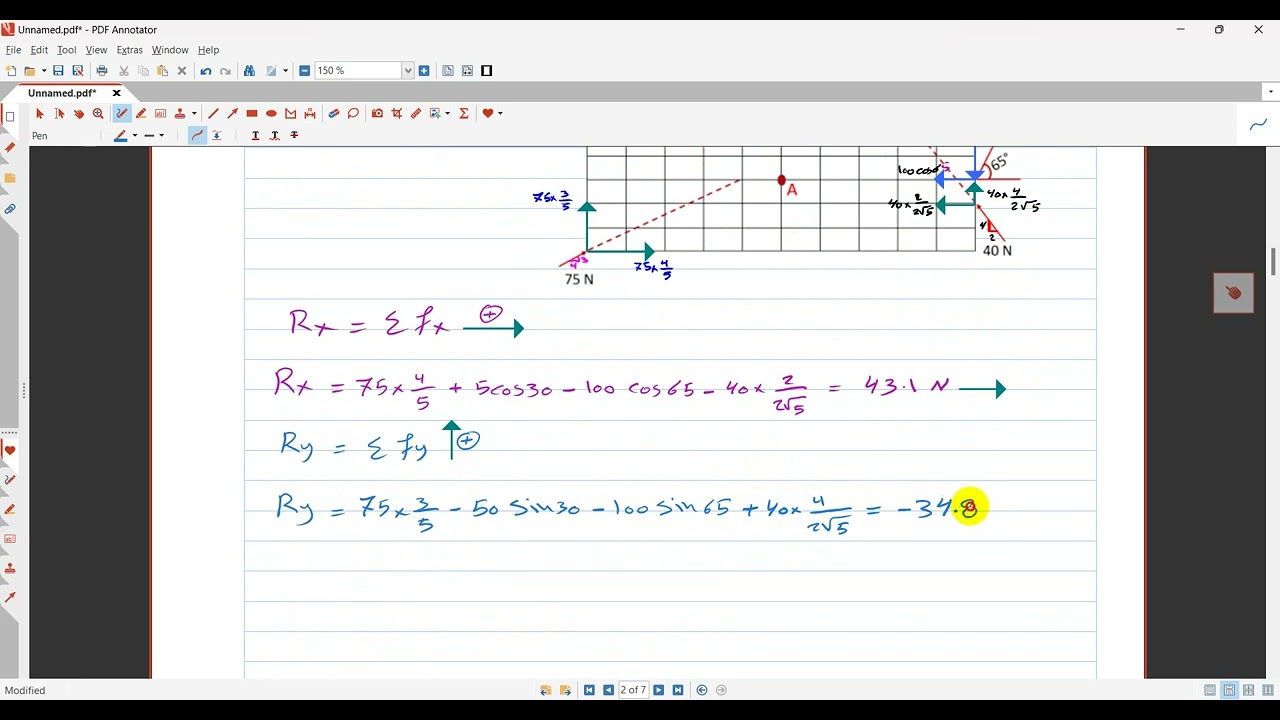Expand the Favorites heart dropdown
The image size is (1280, 720).
point(500,114)
